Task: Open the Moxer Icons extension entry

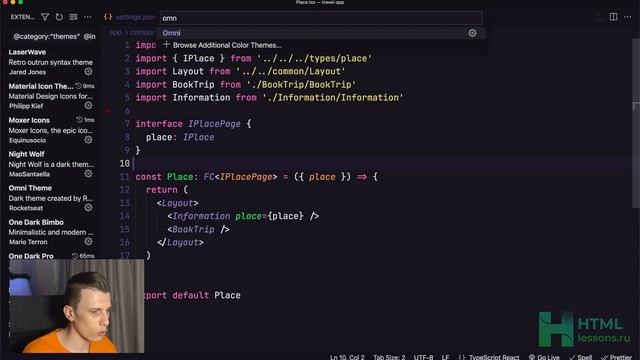Action: (51, 130)
